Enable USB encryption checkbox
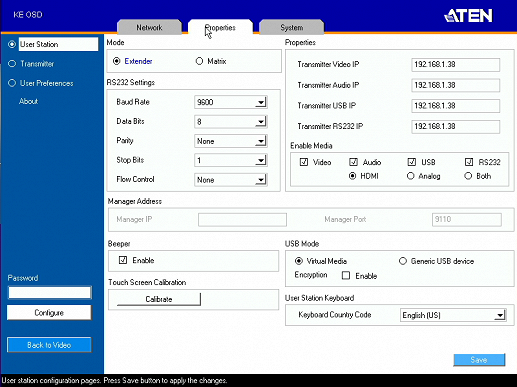Viewport: 517px width, 387px height. (x=346, y=275)
